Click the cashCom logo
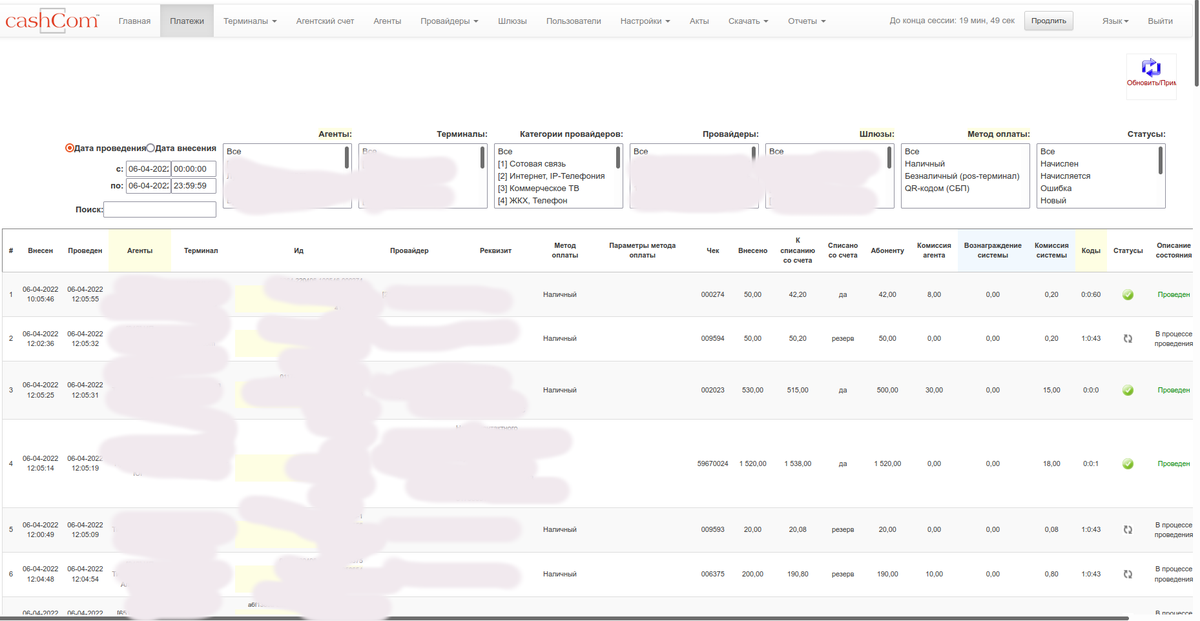Viewport: 1200px width, 621px height. click(52, 20)
